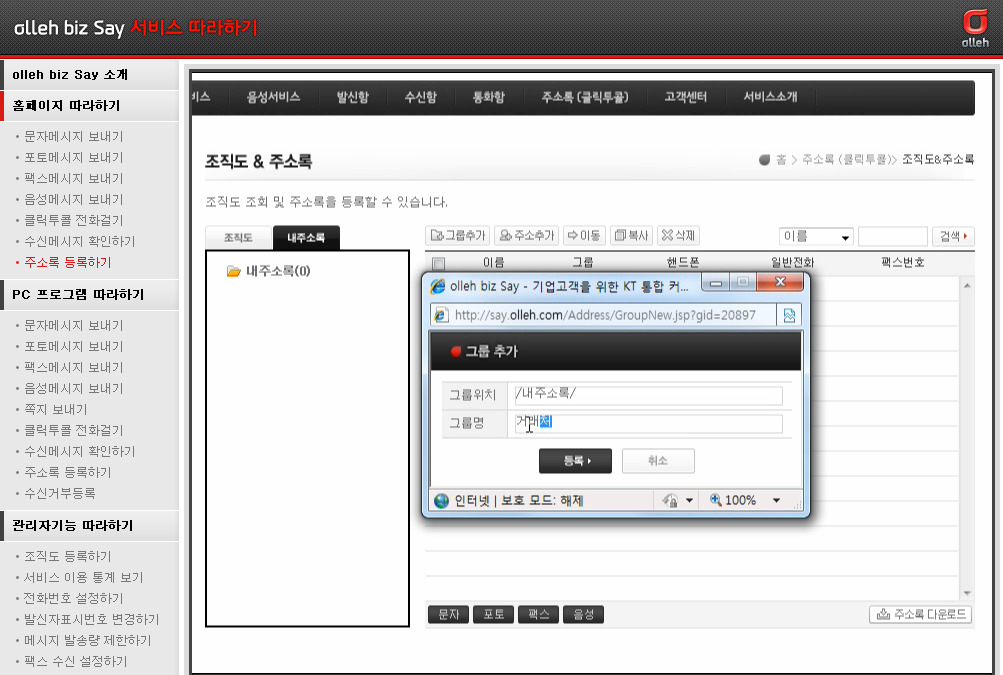Click the 음성 button below the table
The height and width of the screenshot is (675, 1003).
click(x=583, y=615)
